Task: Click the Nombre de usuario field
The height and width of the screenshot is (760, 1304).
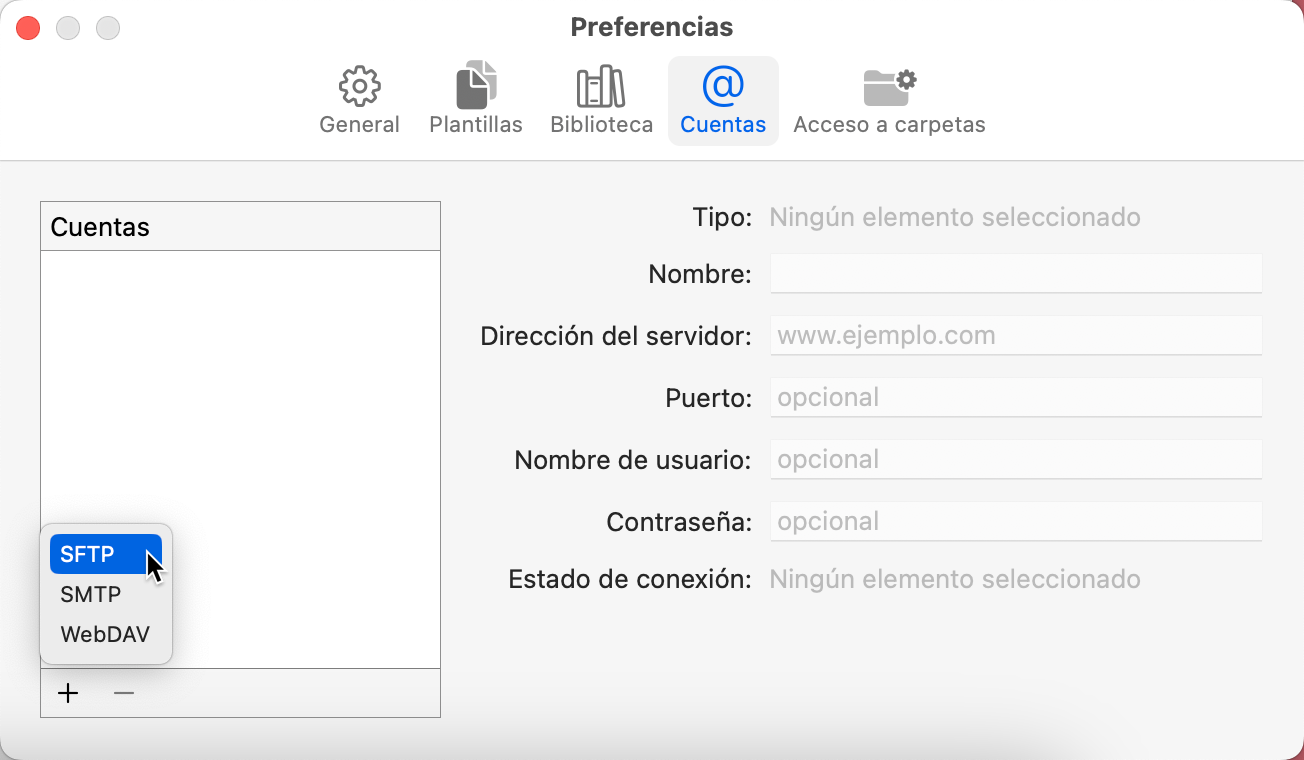Action: point(1016,459)
